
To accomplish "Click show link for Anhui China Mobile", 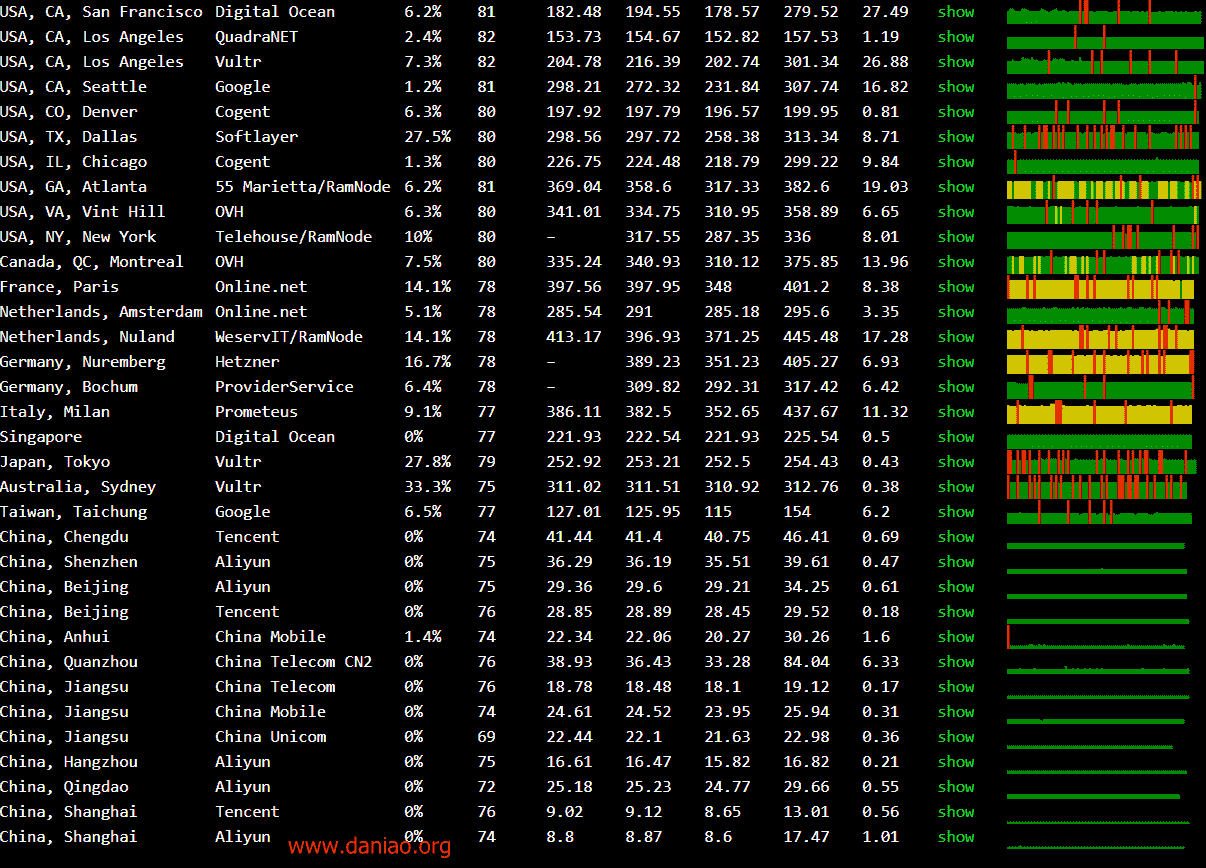I will pos(956,637).
